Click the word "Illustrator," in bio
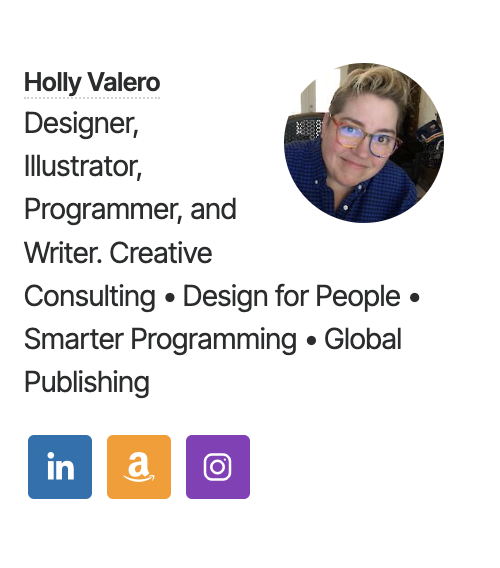The width and height of the screenshot is (500, 568). [x=83, y=167]
